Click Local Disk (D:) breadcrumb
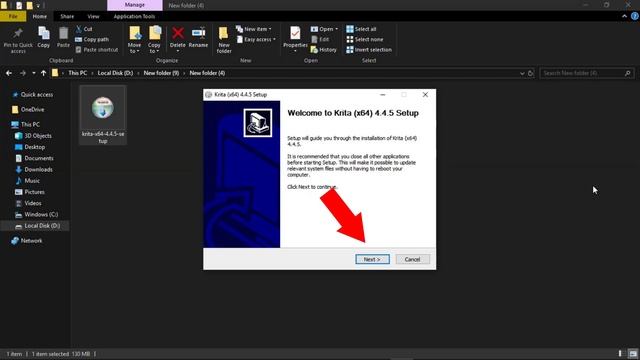This screenshot has height=360, width=640. point(115,73)
